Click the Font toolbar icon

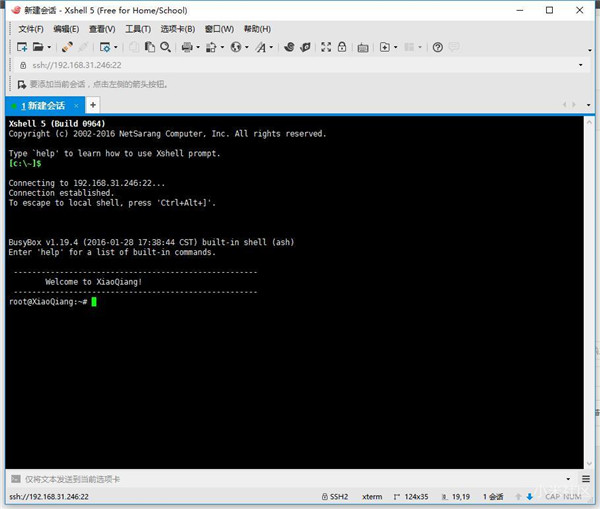coord(260,47)
